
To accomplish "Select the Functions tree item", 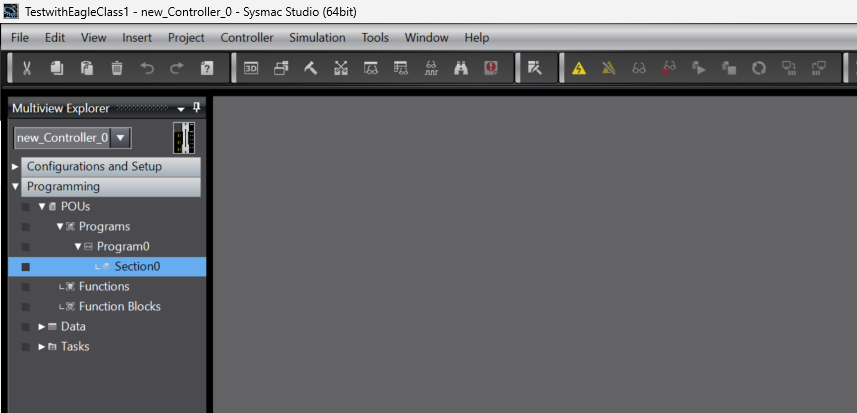I will tap(104, 286).
